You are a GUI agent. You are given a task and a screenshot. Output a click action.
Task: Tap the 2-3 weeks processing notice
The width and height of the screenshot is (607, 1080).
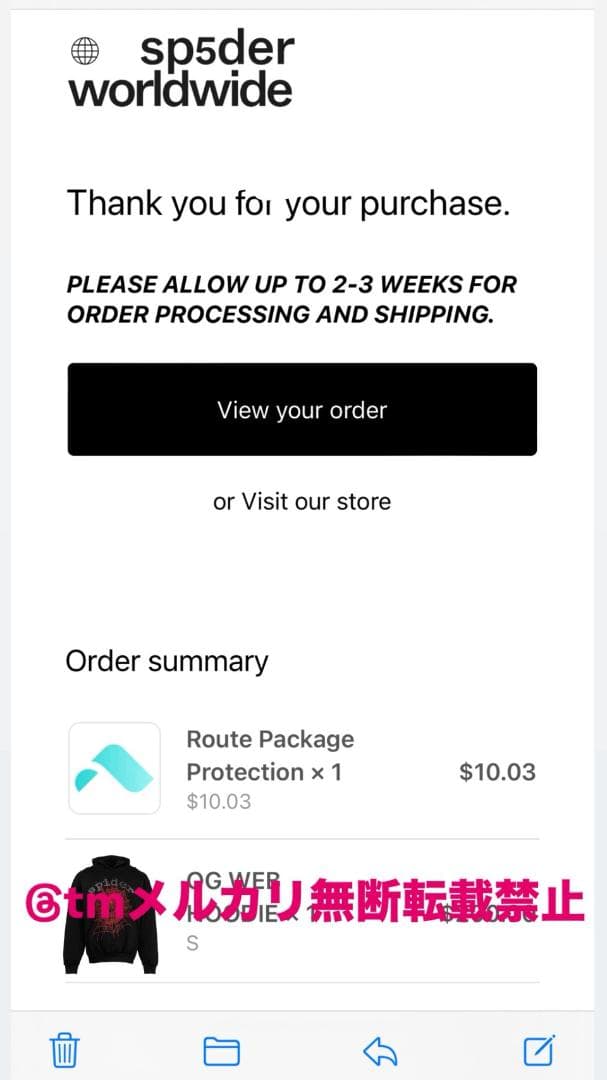(x=292, y=299)
